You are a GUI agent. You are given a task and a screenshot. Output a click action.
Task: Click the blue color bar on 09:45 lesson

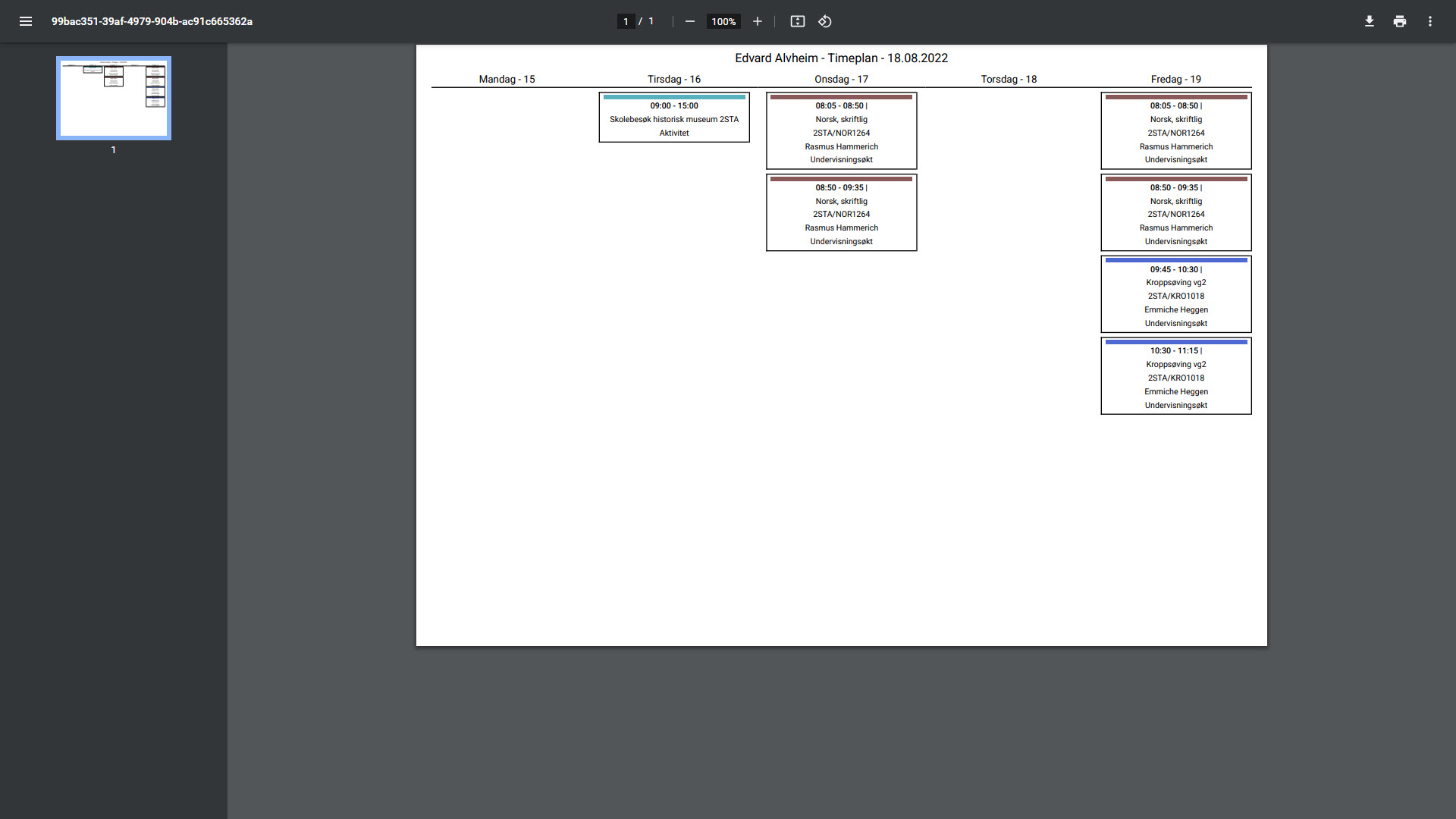(1175, 260)
